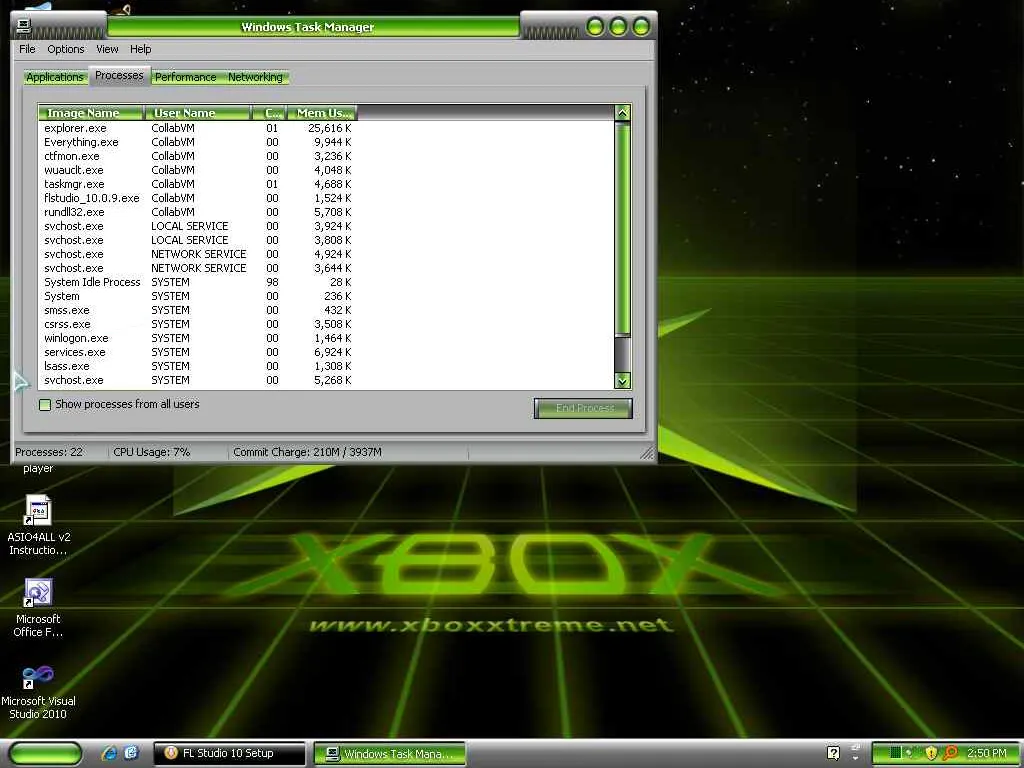This screenshot has width=1024, height=768.
Task: Select the taskmgr.exe process
Action: point(198,184)
